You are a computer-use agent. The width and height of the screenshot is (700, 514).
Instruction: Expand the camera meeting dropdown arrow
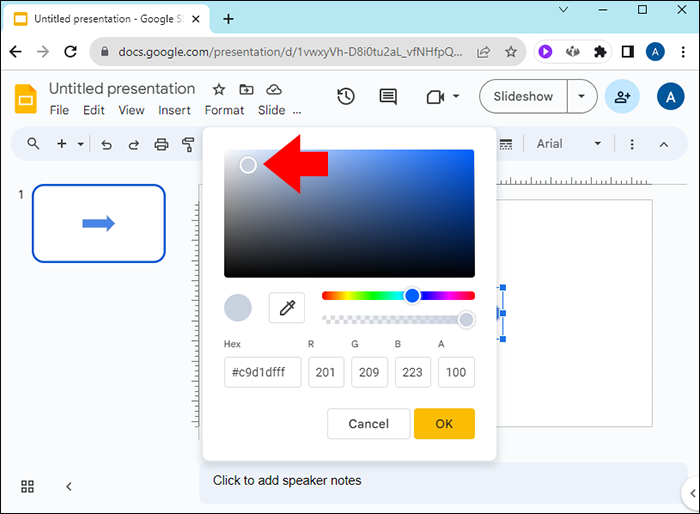(456, 96)
